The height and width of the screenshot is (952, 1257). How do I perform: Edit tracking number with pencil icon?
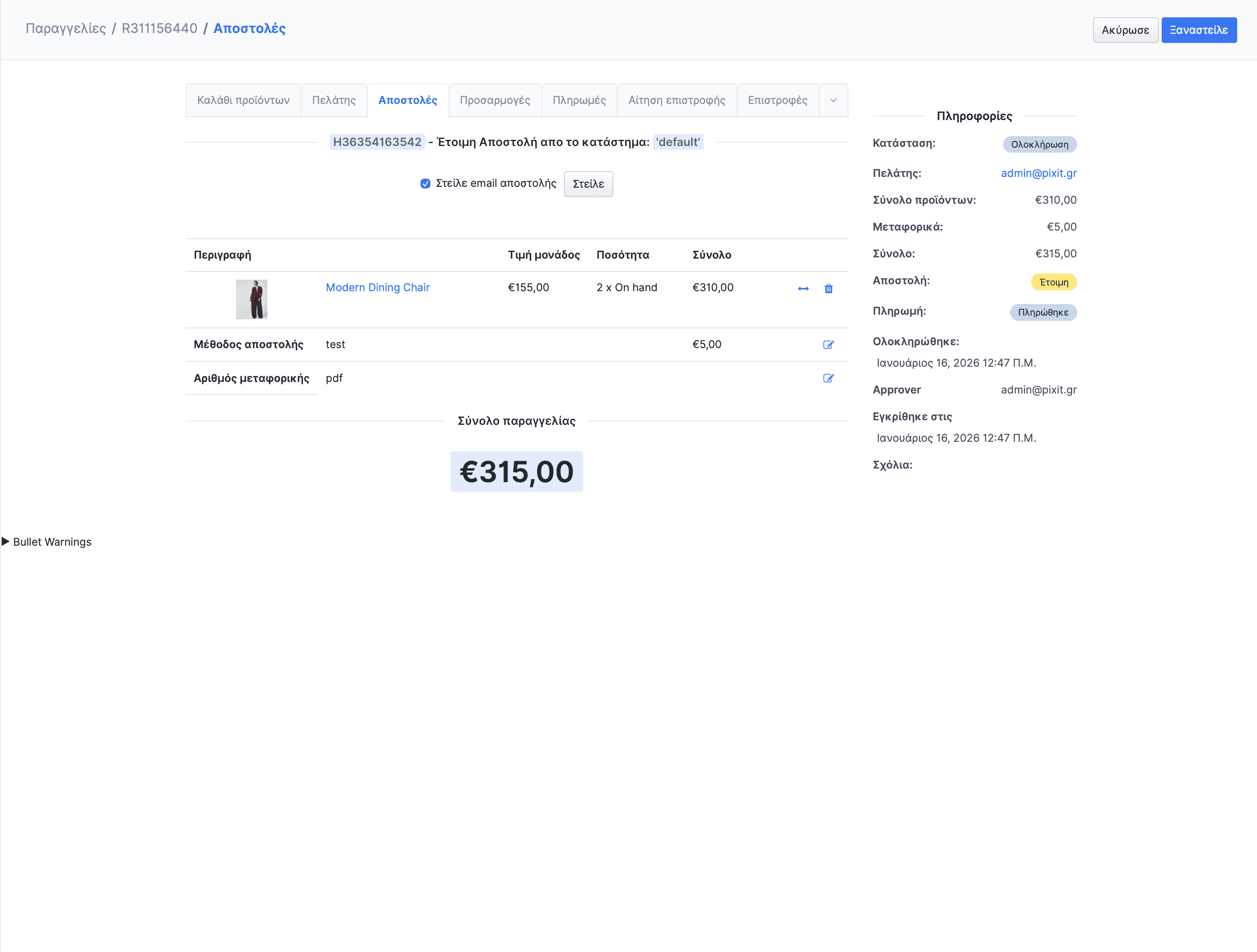[828, 378]
